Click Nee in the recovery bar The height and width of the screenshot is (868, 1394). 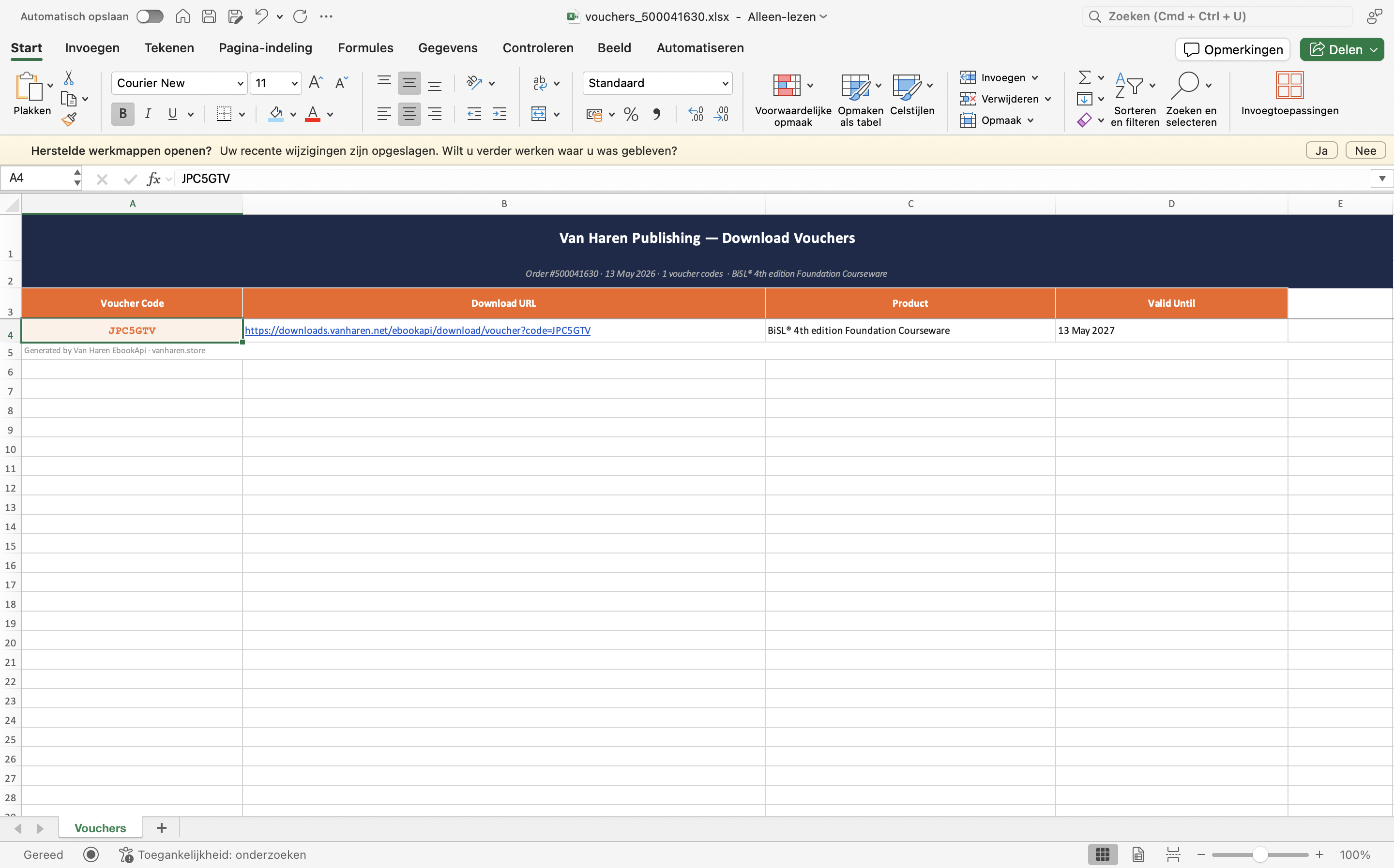(1365, 151)
